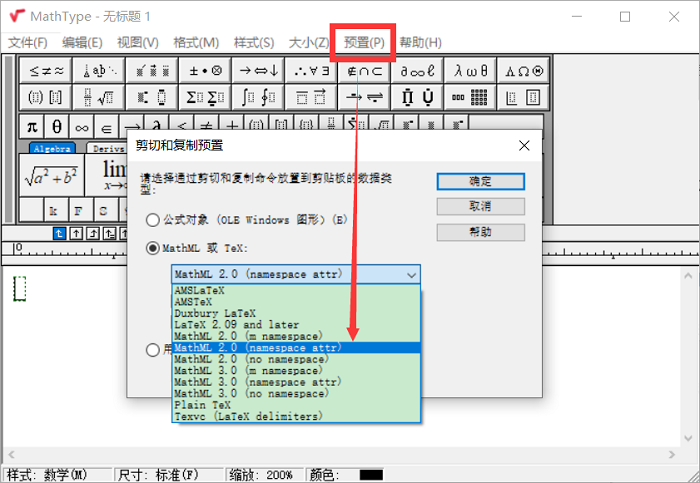This screenshot has width=700, height=483.
Task: Open the fraction and radical templates palette
Action: [99, 97]
